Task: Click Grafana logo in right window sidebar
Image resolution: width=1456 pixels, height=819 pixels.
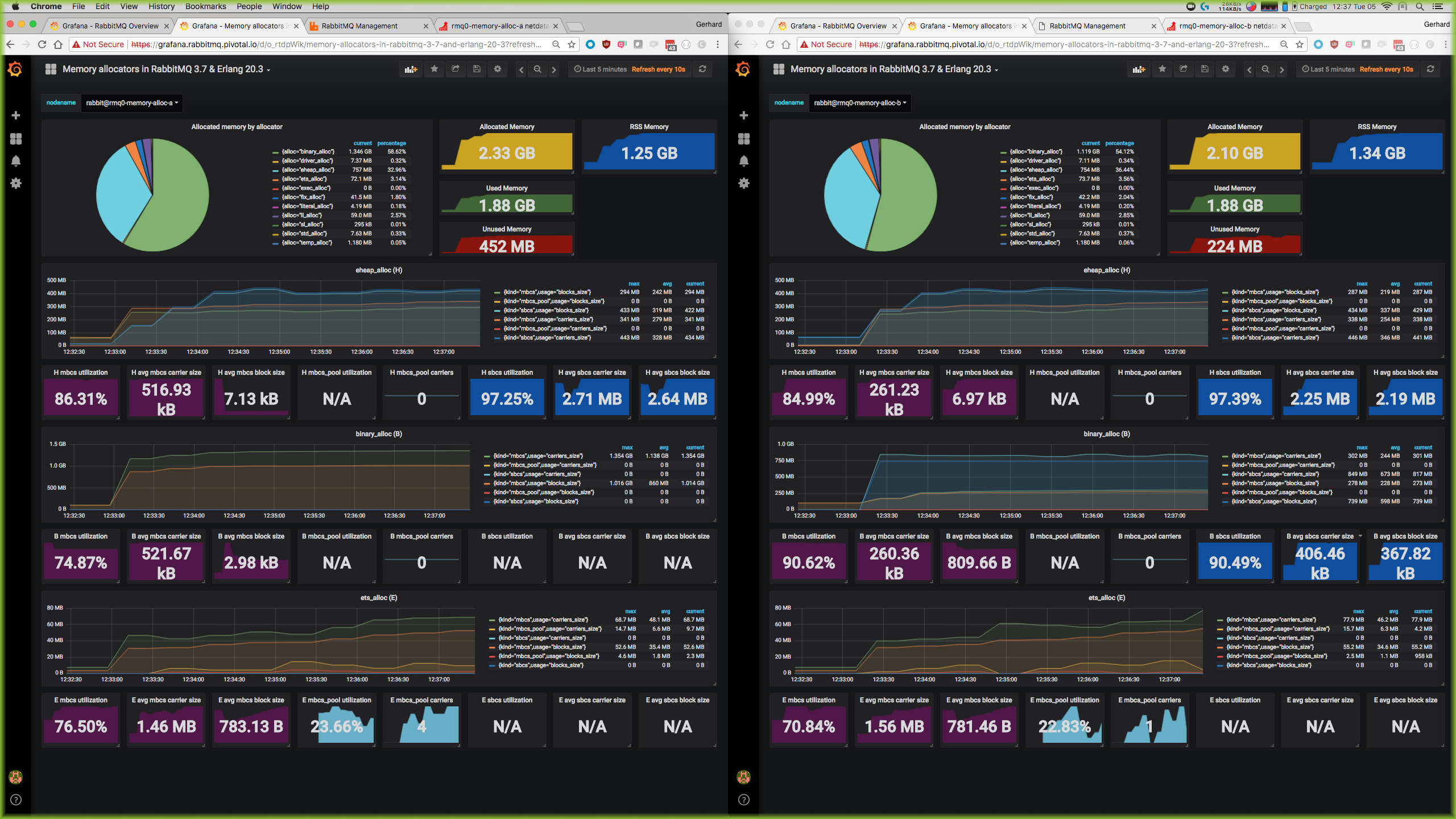Action: pos(743,69)
